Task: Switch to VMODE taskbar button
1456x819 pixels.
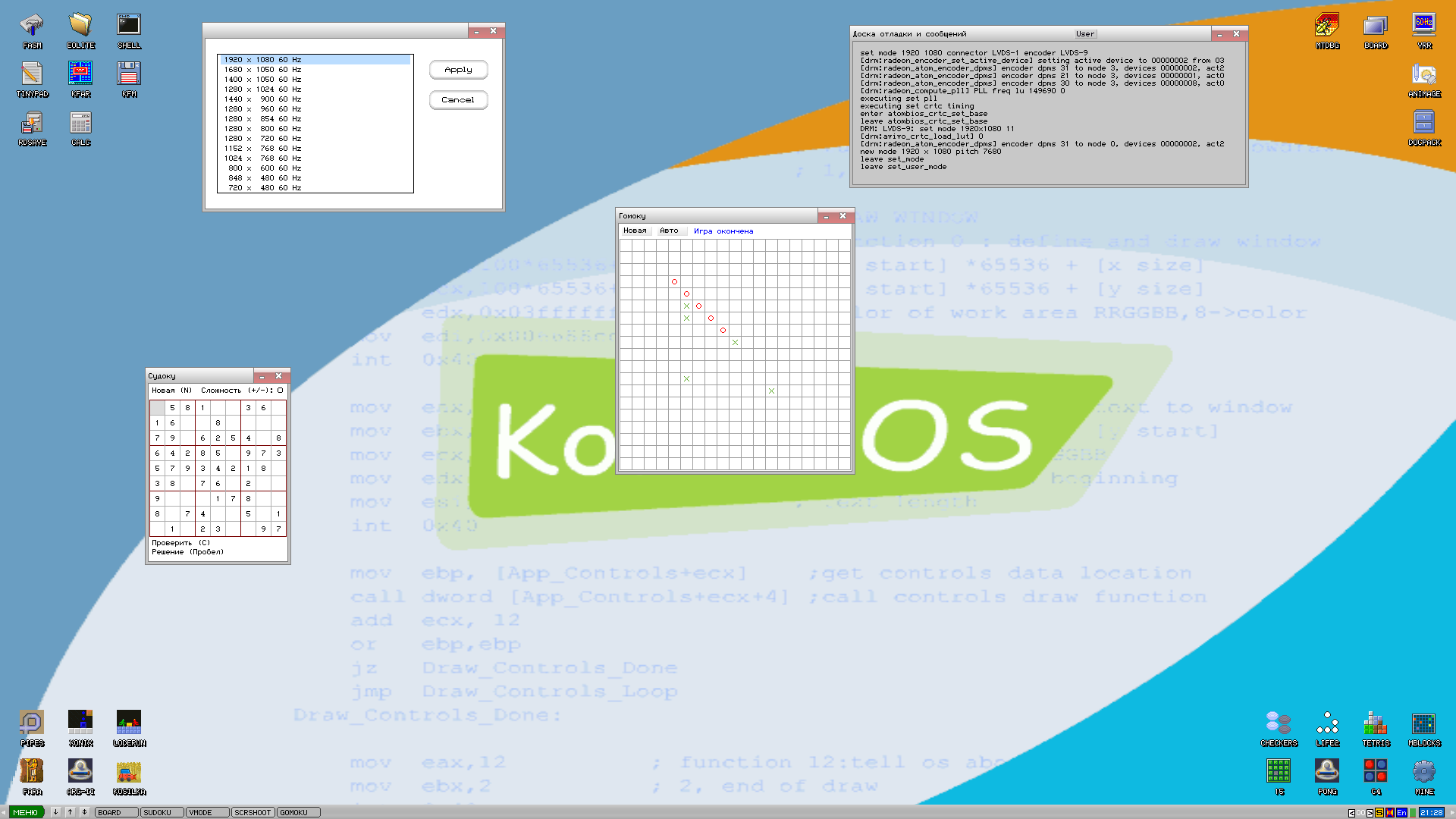Action: click(x=207, y=812)
